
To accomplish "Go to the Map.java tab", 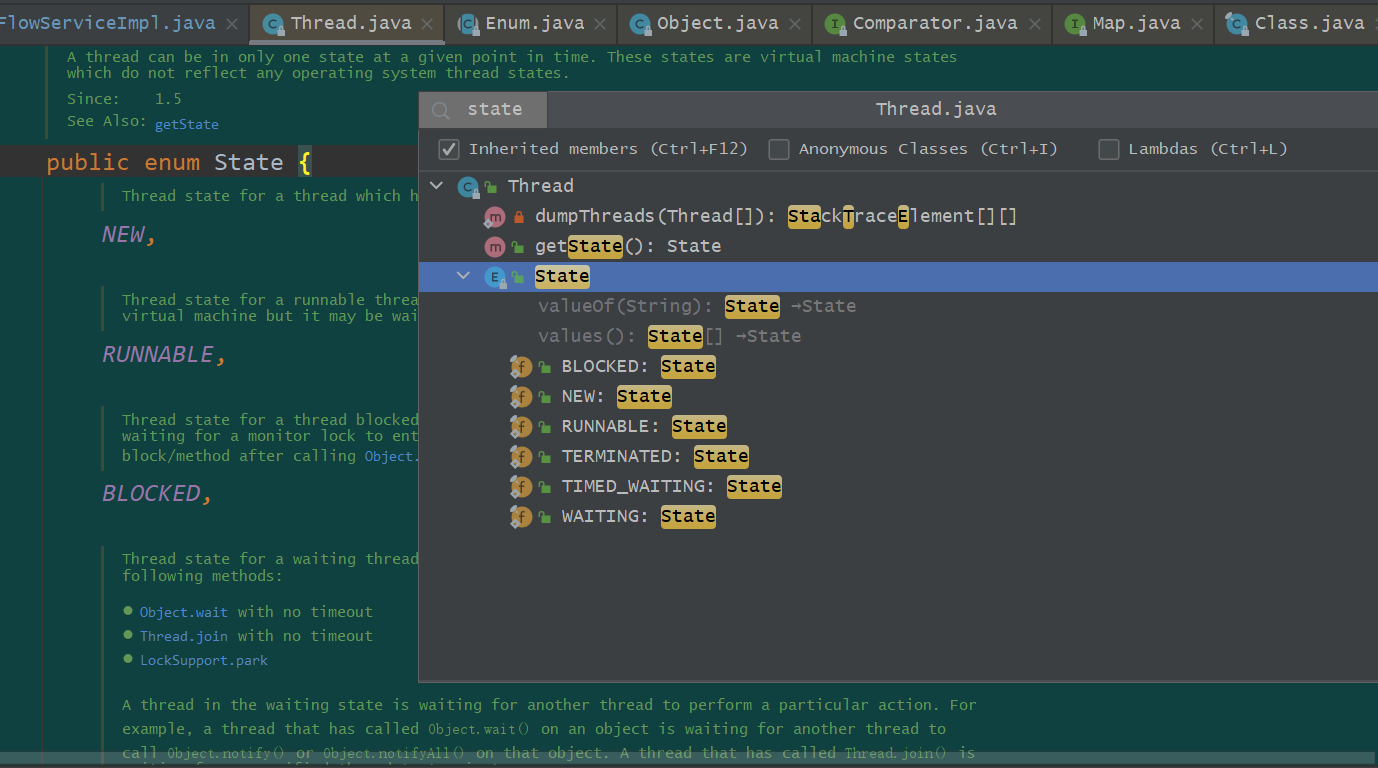I will tap(1134, 23).
